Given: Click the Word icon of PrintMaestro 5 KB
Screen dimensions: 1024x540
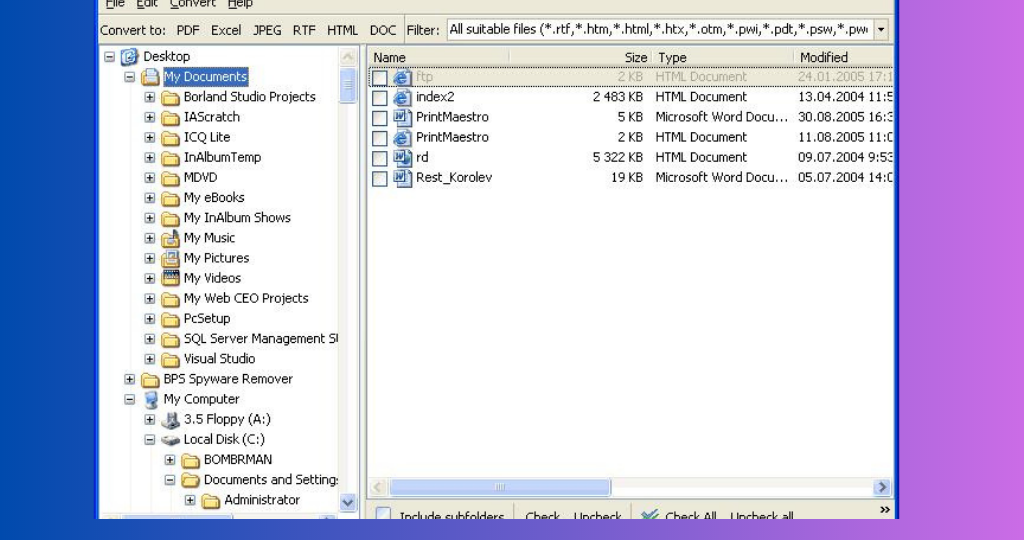Looking at the screenshot, I should coord(402,118).
